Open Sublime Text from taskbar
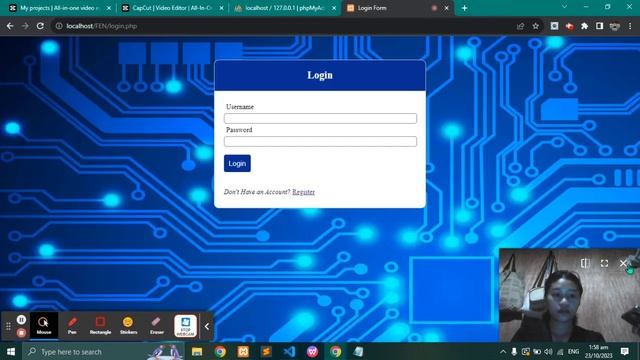This screenshot has height=360, width=640. pyautogui.click(x=266, y=351)
